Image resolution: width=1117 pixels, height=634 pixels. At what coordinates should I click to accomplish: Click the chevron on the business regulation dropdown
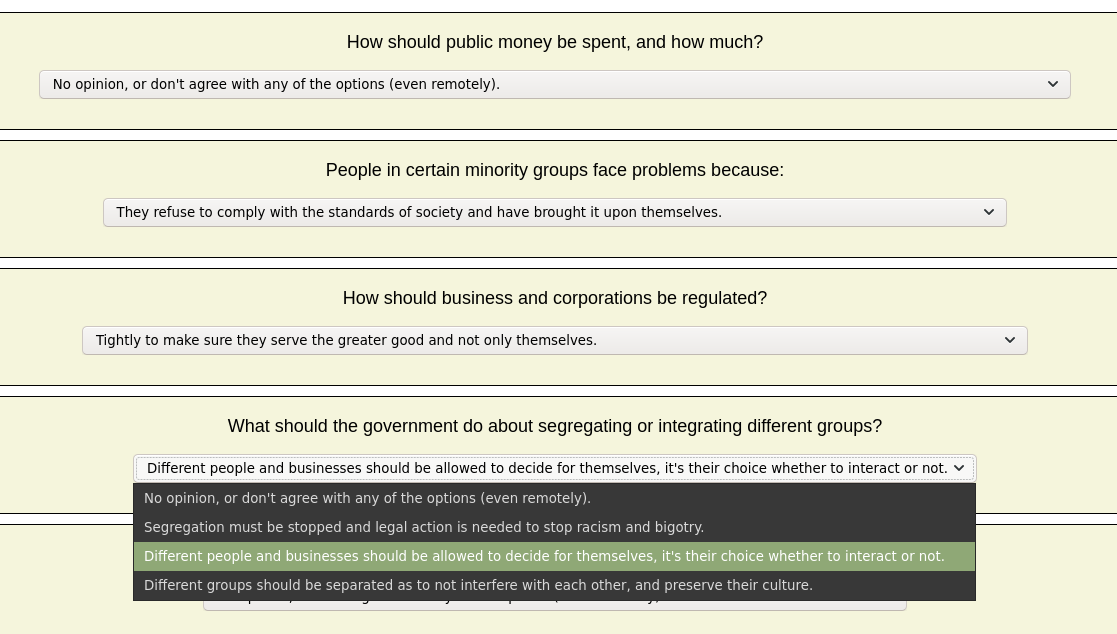tap(1009, 341)
